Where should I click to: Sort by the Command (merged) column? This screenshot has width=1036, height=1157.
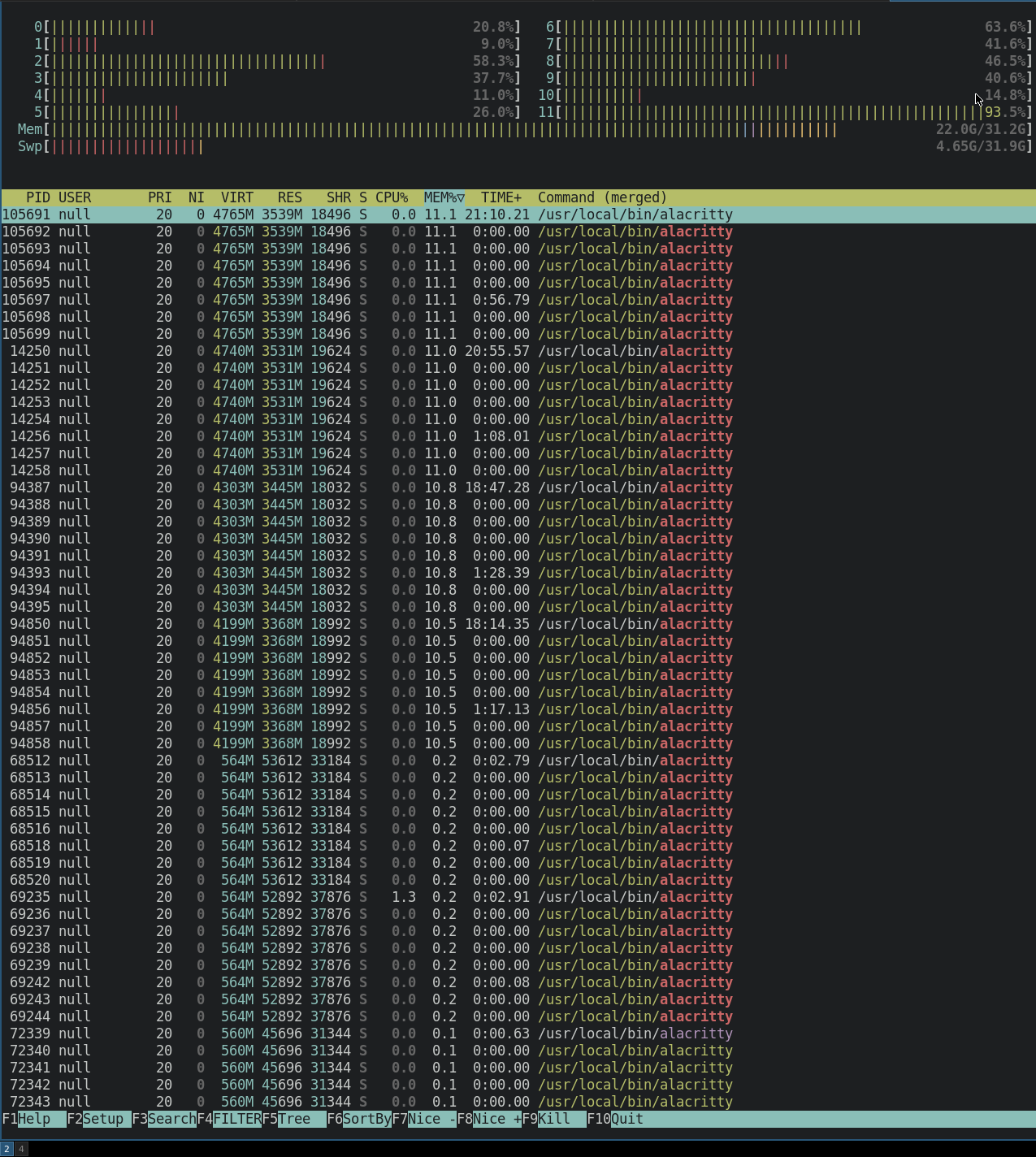[x=601, y=197]
